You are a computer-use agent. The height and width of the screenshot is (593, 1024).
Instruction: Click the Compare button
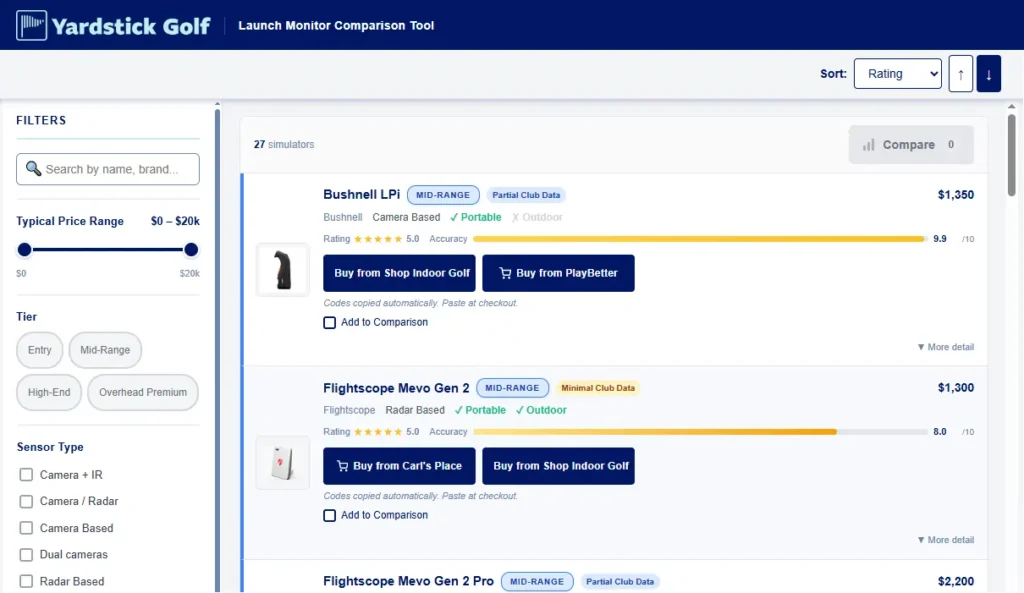pos(911,145)
